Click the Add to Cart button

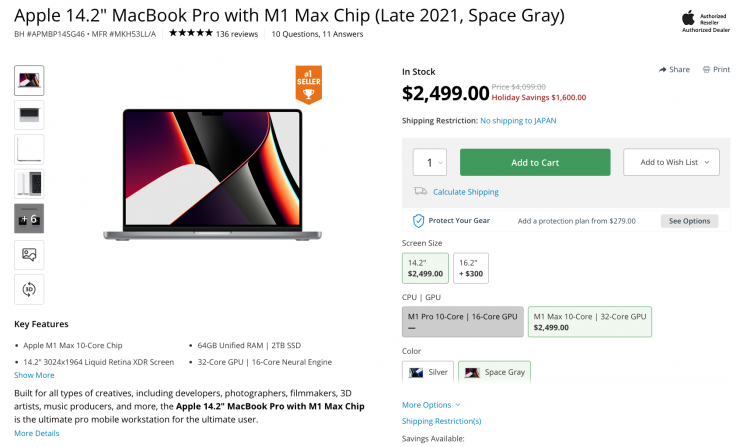[534, 162]
